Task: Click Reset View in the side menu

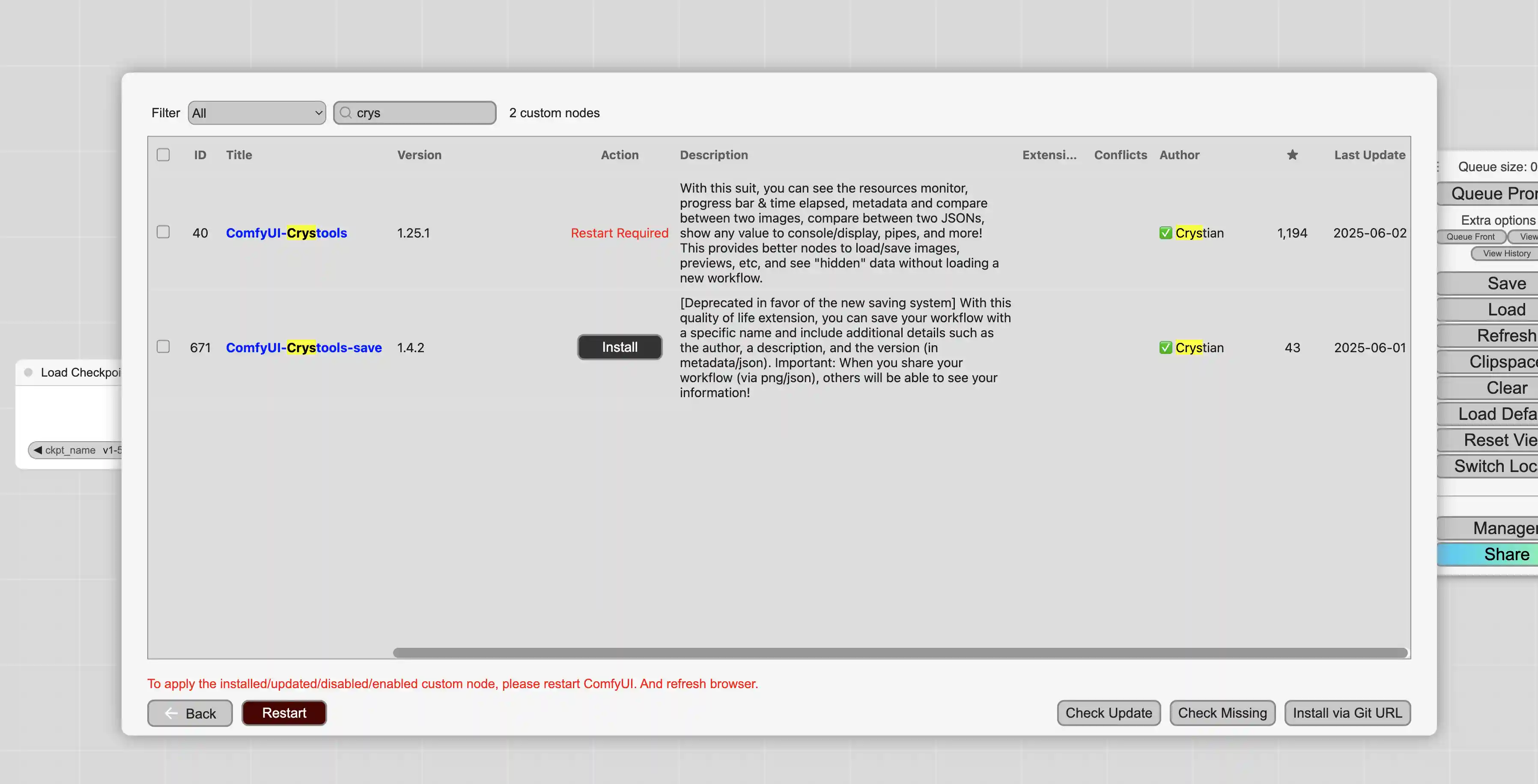Action: tap(1488, 440)
